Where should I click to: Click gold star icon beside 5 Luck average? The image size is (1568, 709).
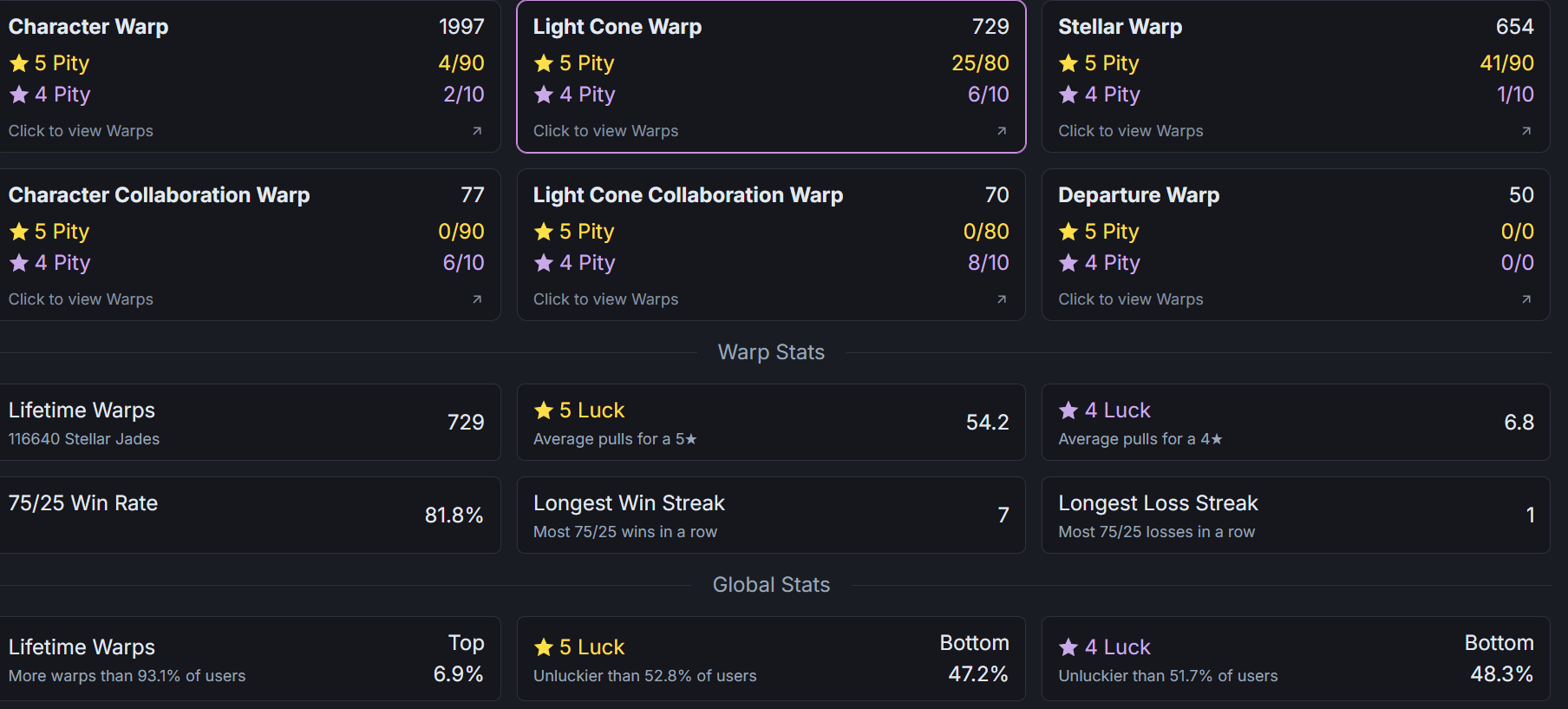tap(544, 410)
